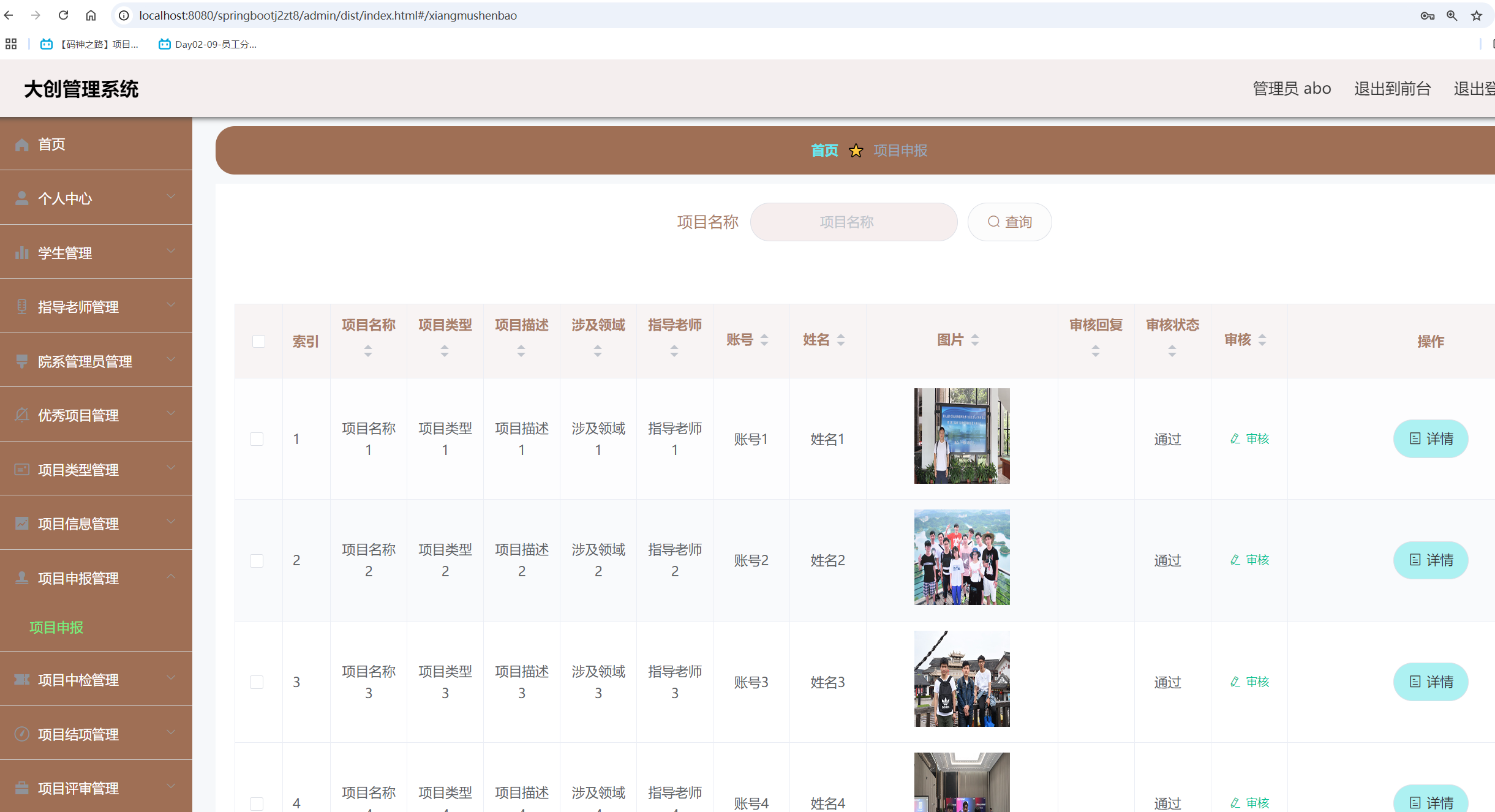The image size is (1495, 812).
Task: Check the checkbox for row 2
Action: pyautogui.click(x=258, y=560)
